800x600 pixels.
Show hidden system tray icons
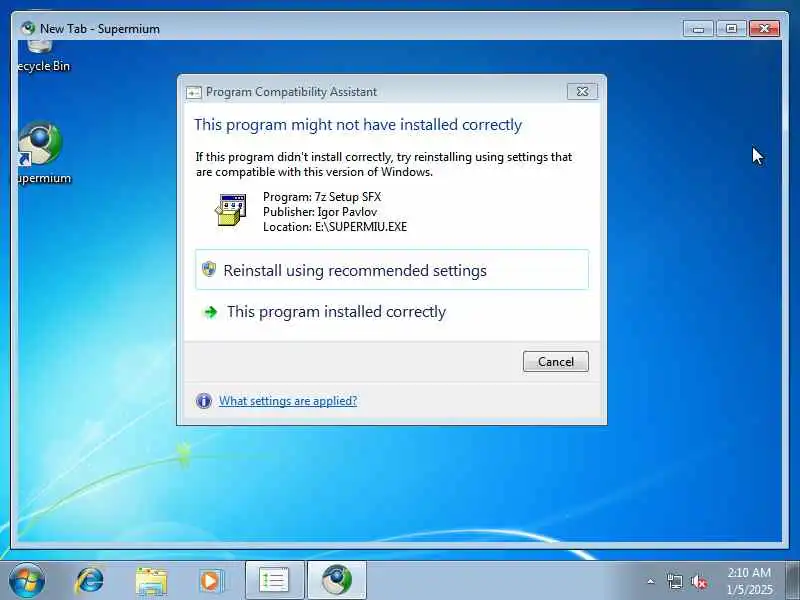pyautogui.click(x=651, y=581)
